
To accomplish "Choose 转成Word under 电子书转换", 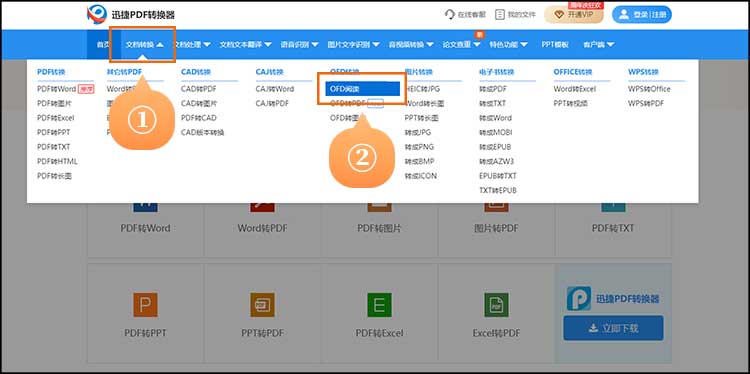I will [x=495, y=118].
